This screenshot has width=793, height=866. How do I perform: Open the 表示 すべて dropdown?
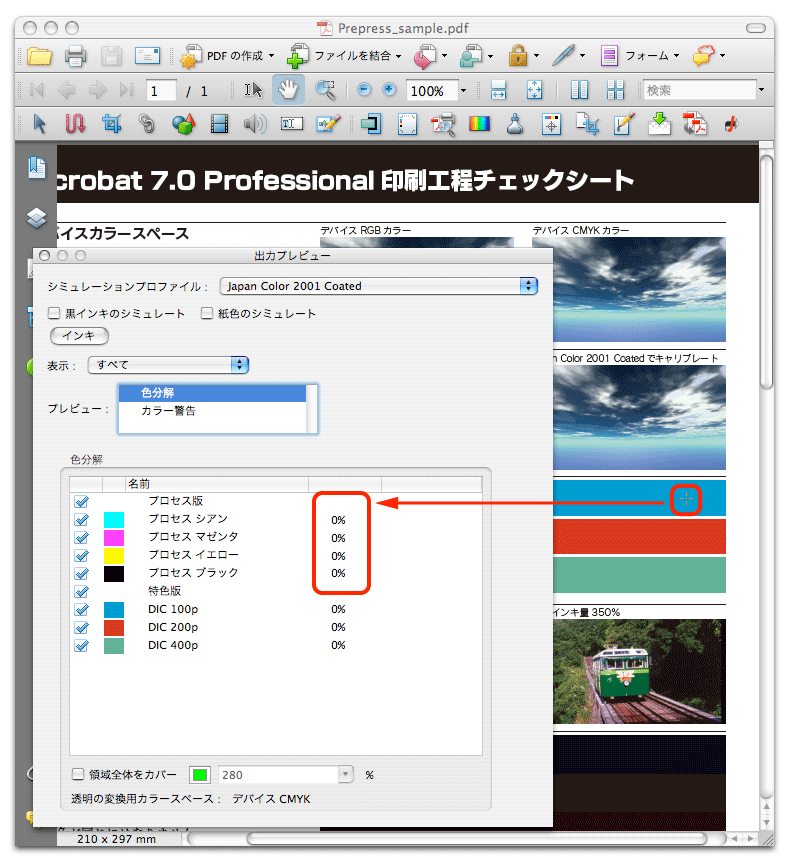click(x=168, y=365)
